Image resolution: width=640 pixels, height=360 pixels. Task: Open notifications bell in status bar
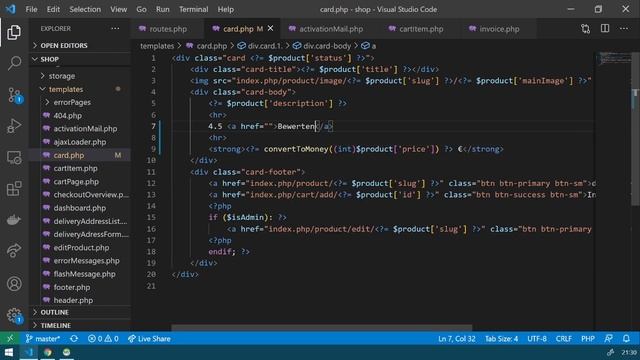(626, 338)
